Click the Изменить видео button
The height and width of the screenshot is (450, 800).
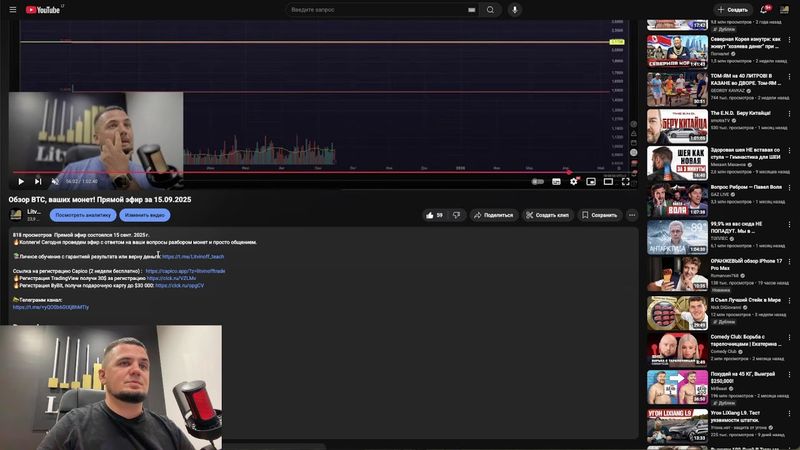(x=145, y=215)
